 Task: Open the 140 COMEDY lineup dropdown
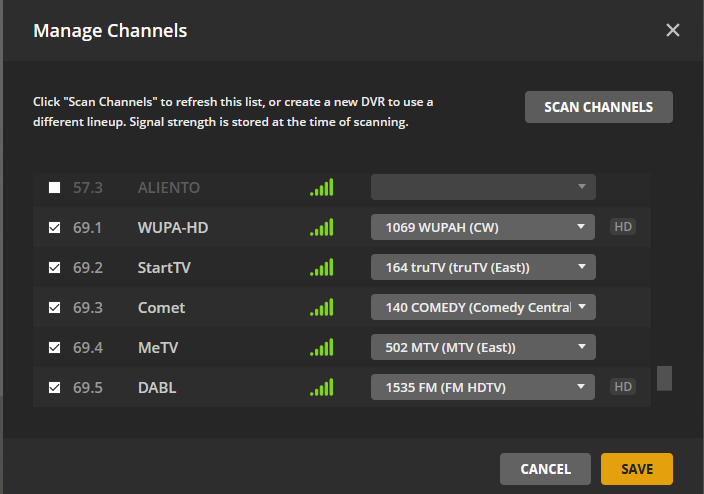pyautogui.click(x=483, y=307)
